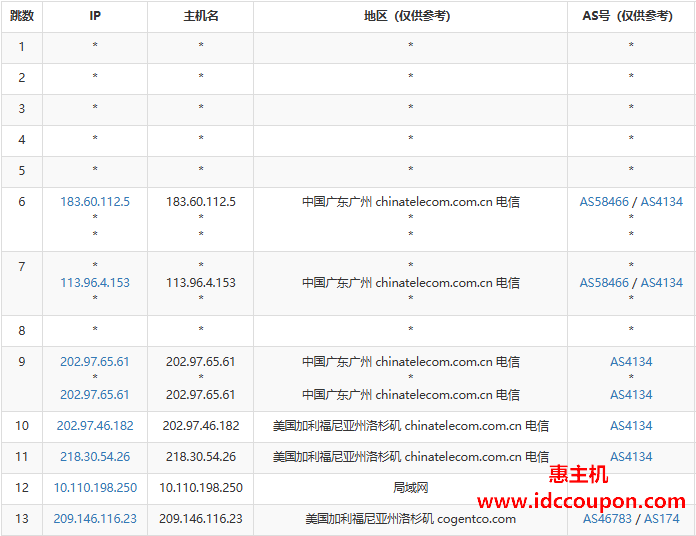Image resolution: width=696 pixels, height=536 pixels.
Task: Open IP link 113.96.4.153 in hop 7
Action: (x=95, y=283)
